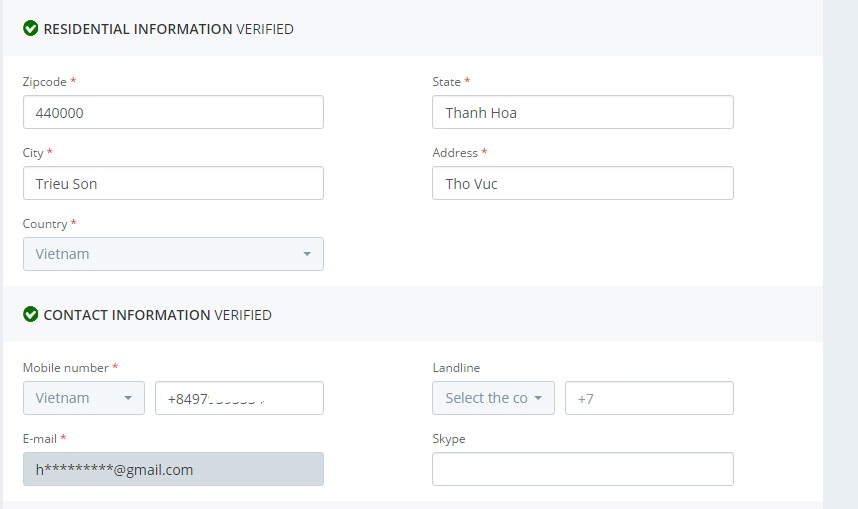Viewport: 858px width, 509px height.
Task: Click the City field with Trieu Son
Action: (x=173, y=183)
